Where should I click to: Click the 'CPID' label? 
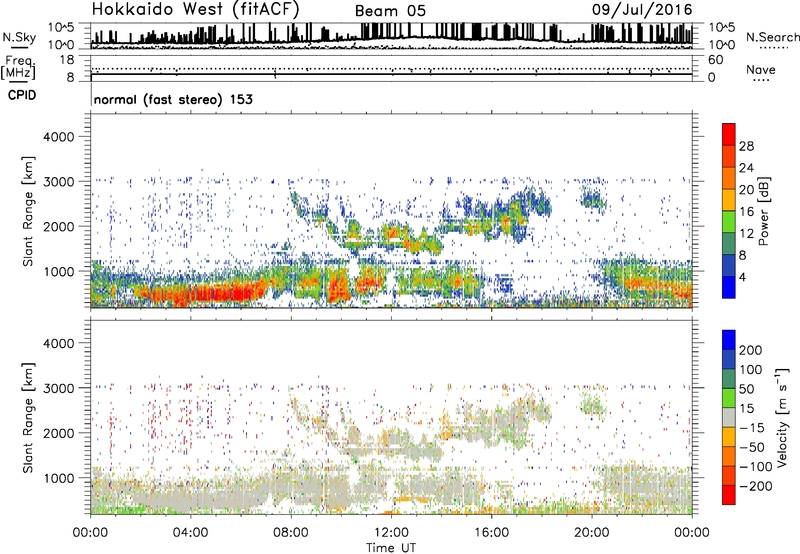pyautogui.click(x=21, y=95)
